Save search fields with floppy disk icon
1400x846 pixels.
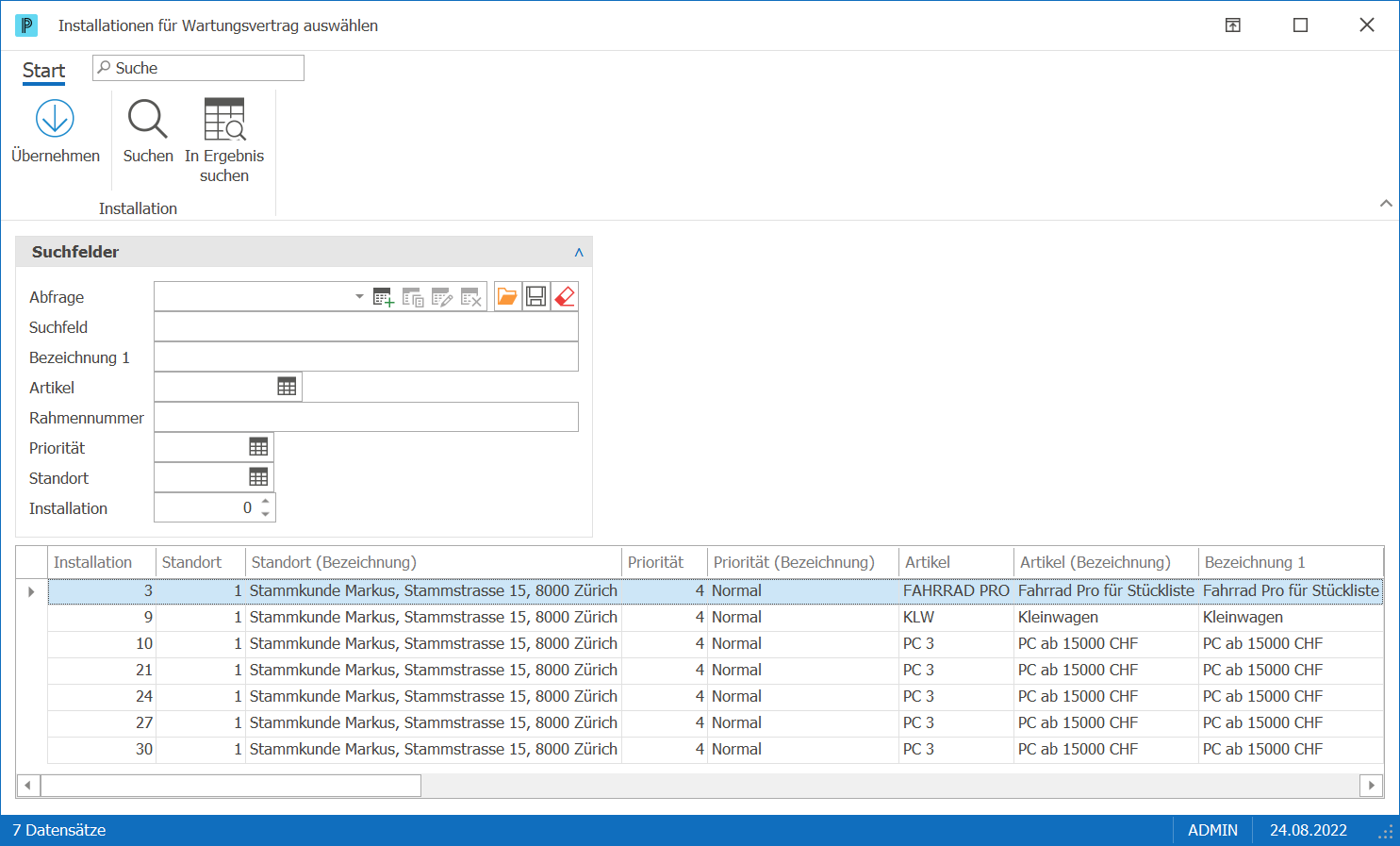(x=535, y=297)
